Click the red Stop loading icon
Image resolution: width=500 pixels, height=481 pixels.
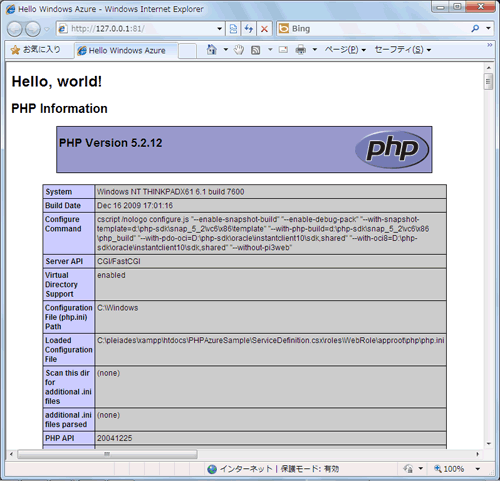(x=264, y=29)
